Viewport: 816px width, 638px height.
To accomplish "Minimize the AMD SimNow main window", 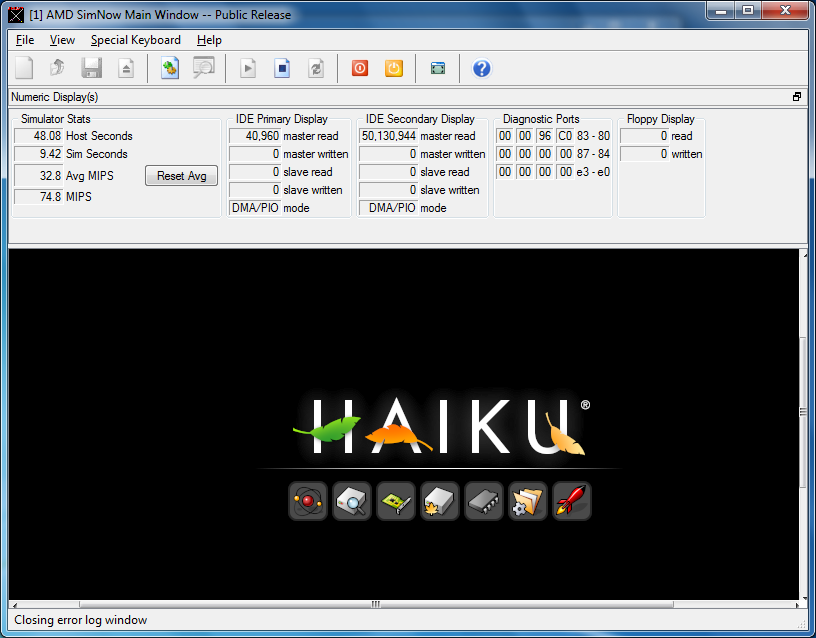I will point(721,10).
